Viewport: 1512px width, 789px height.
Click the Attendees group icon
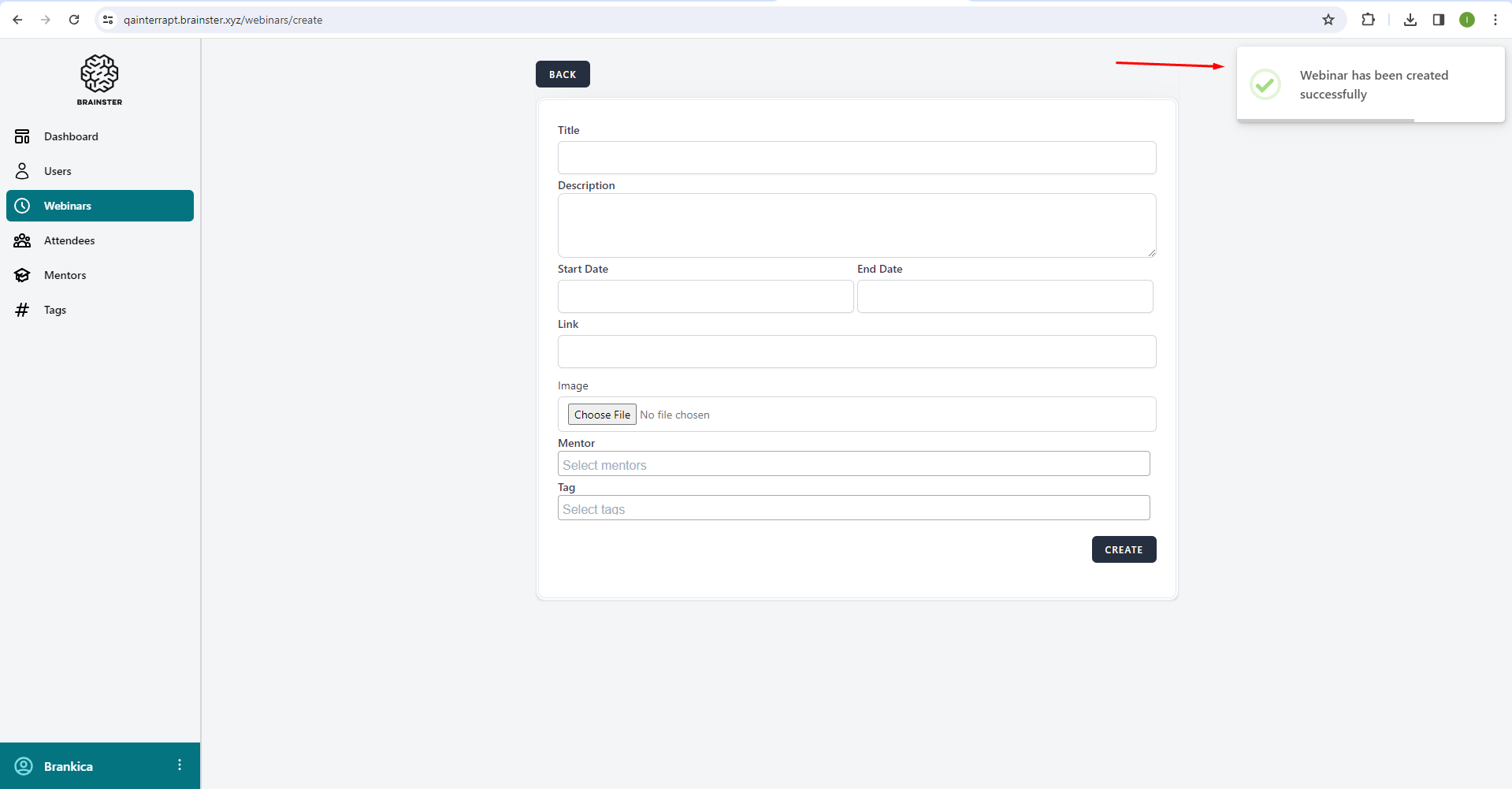[x=22, y=240]
